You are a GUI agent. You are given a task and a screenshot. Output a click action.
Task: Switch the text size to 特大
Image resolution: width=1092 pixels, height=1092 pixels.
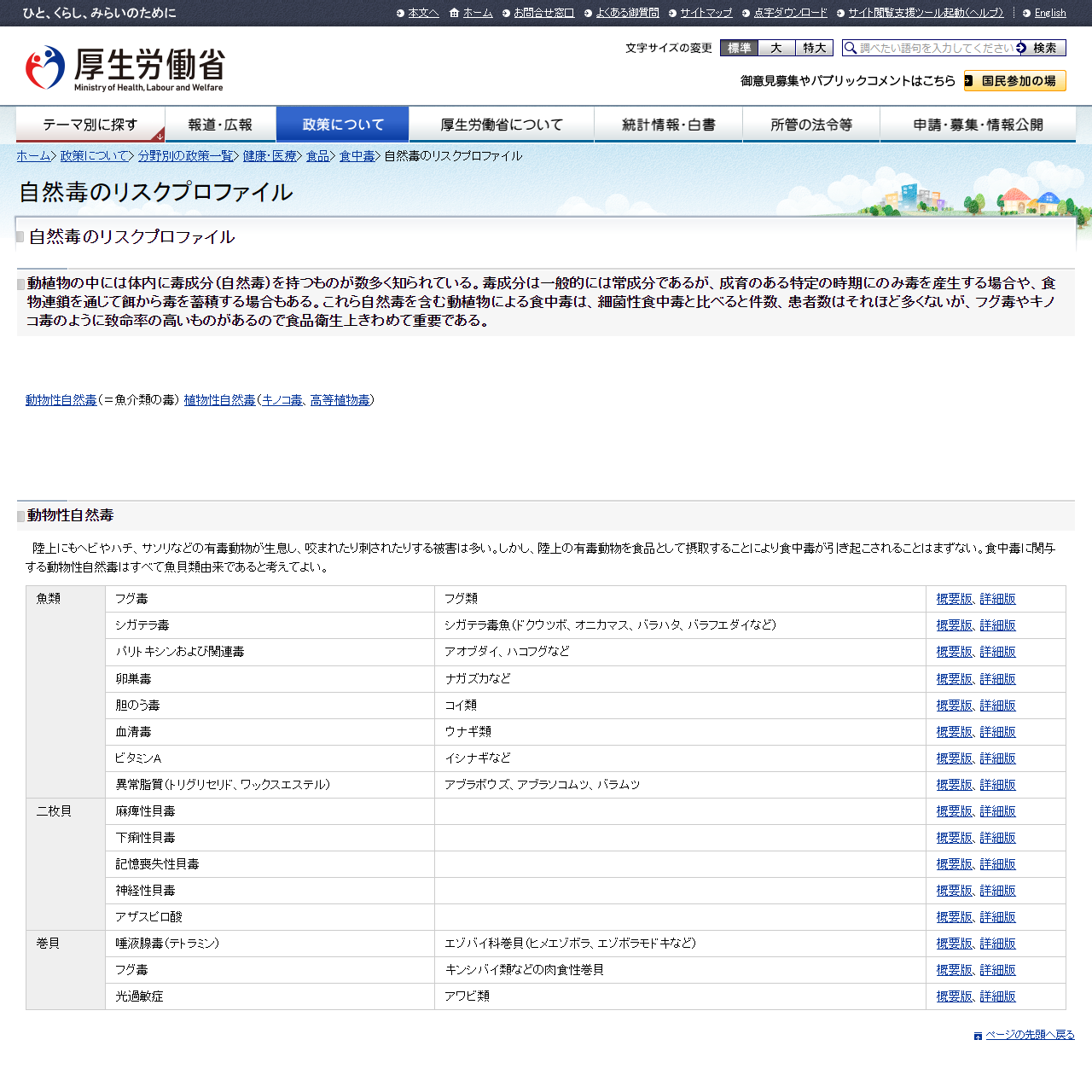[x=814, y=49]
